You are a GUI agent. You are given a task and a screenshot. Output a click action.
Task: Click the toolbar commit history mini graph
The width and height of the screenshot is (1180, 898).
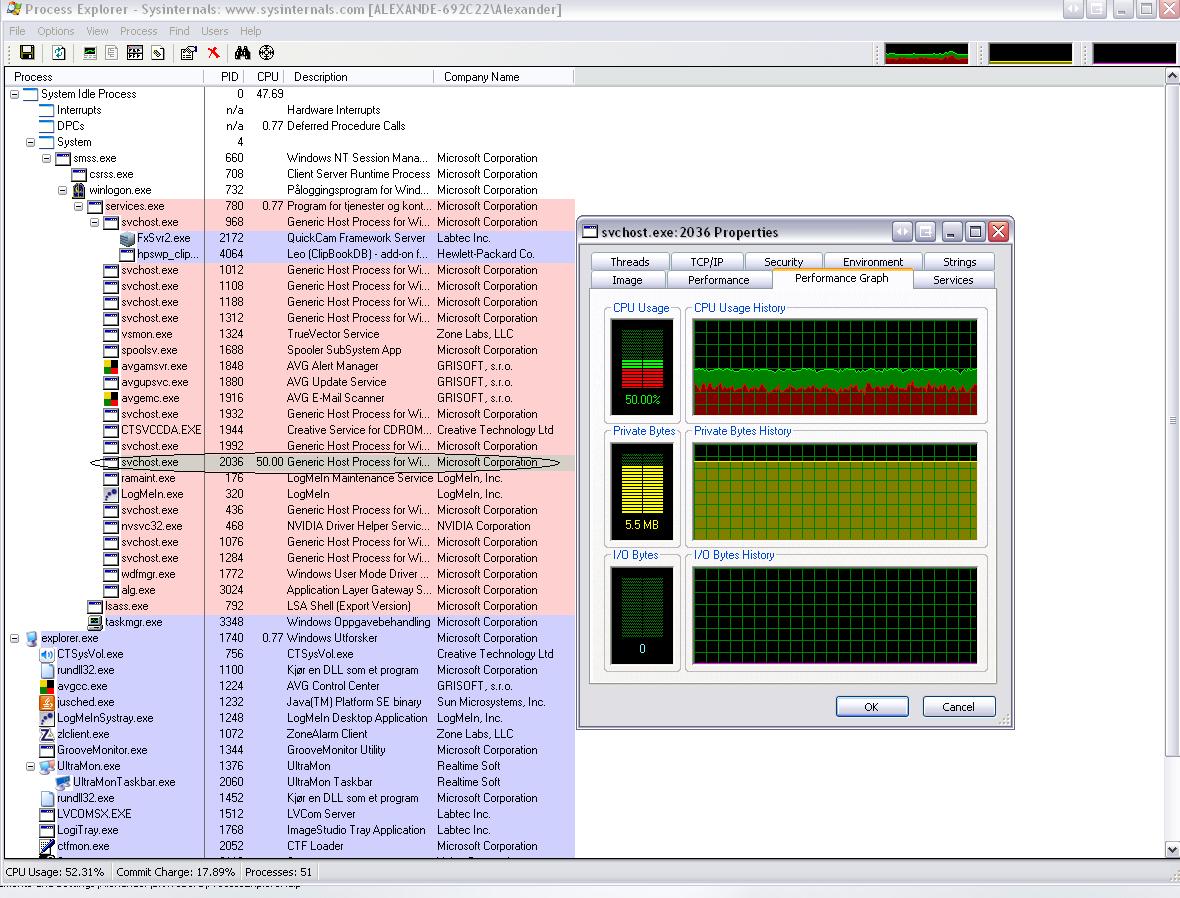pos(1030,53)
